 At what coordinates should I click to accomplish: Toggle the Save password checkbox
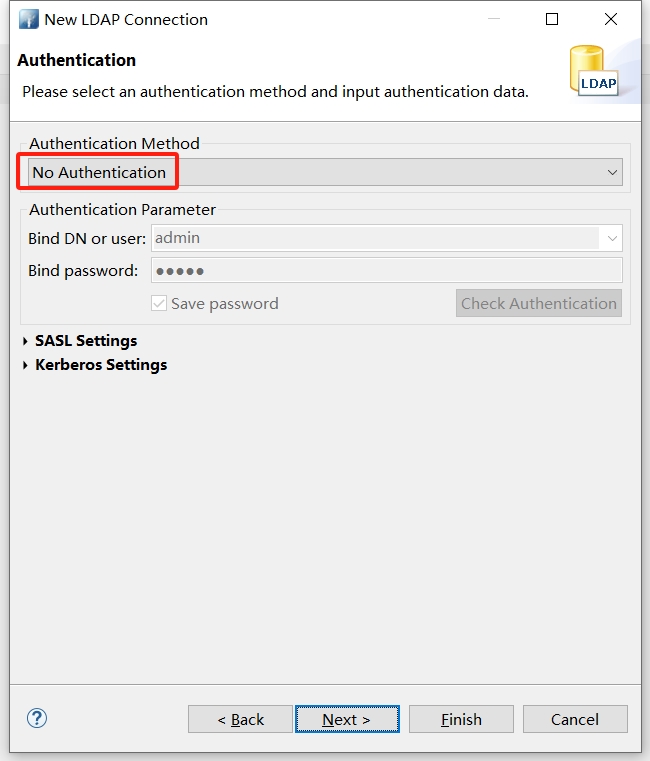tap(159, 303)
